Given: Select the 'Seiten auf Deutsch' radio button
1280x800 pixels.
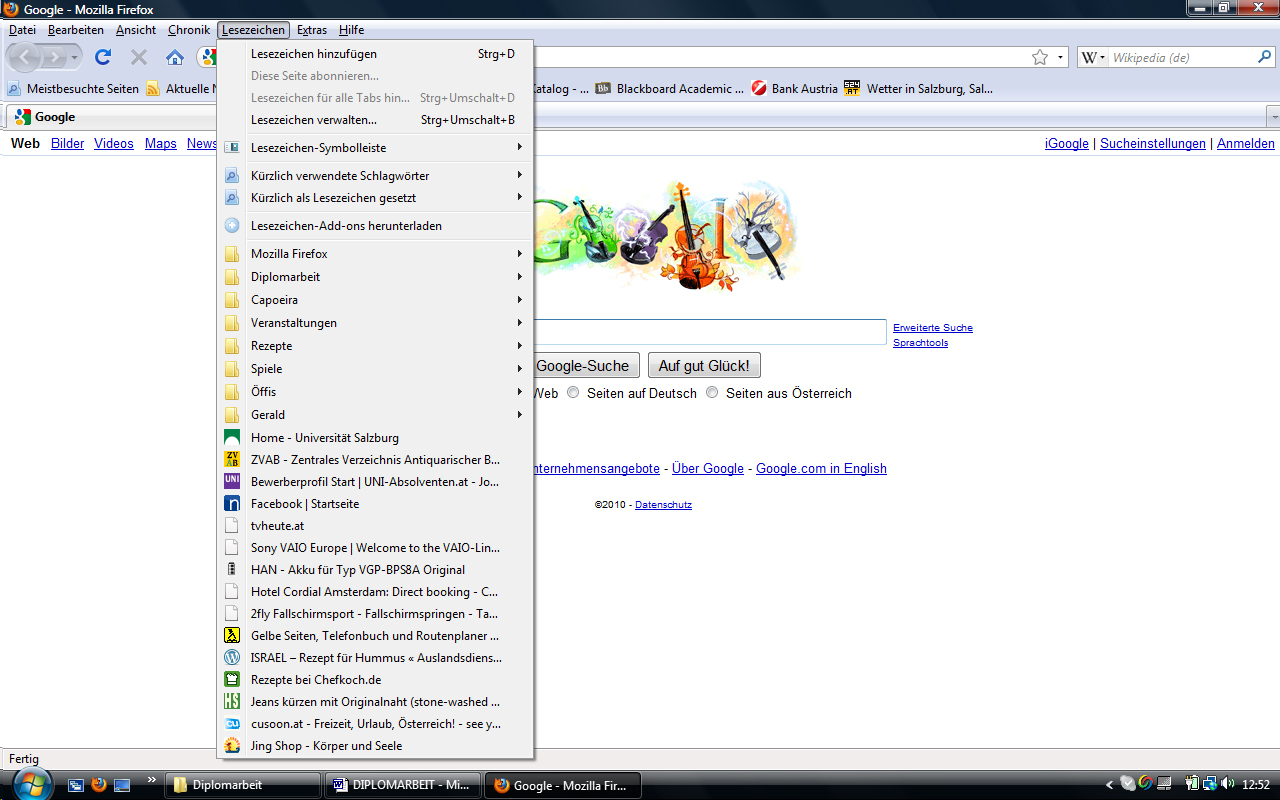Looking at the screenshot, I should [x=573, y=393].
